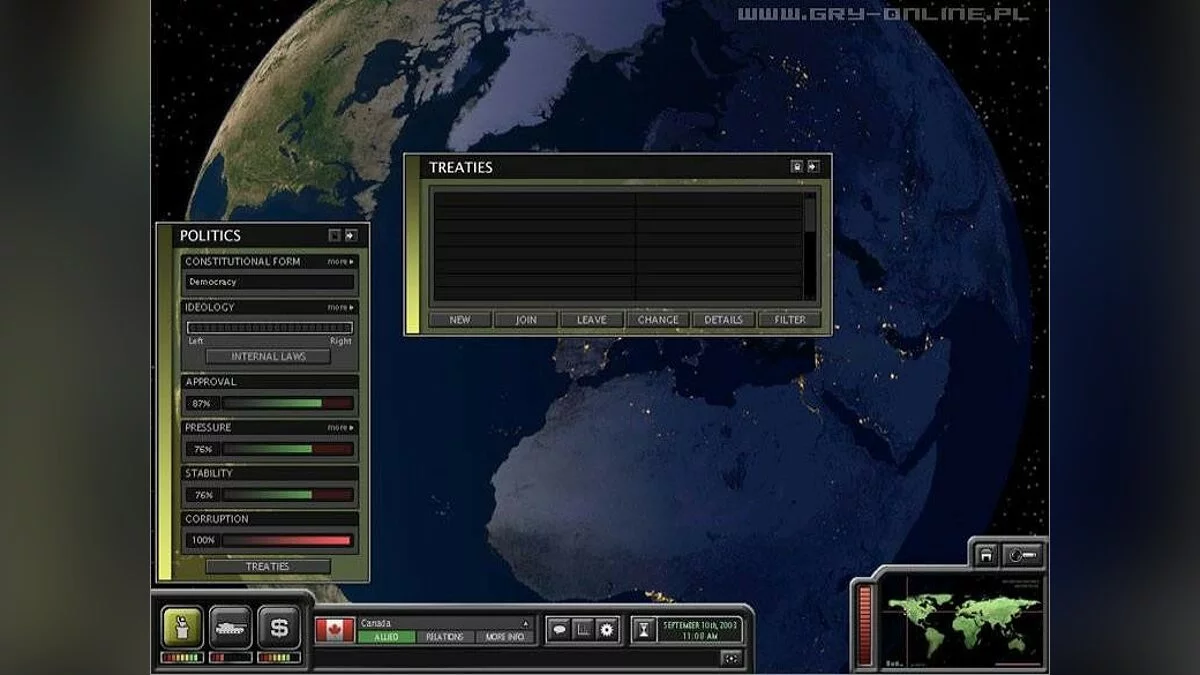Screen dimensions: 1200x675
Task: Click the Politics indicator bar under podium icon
Action: click(182, 657)
